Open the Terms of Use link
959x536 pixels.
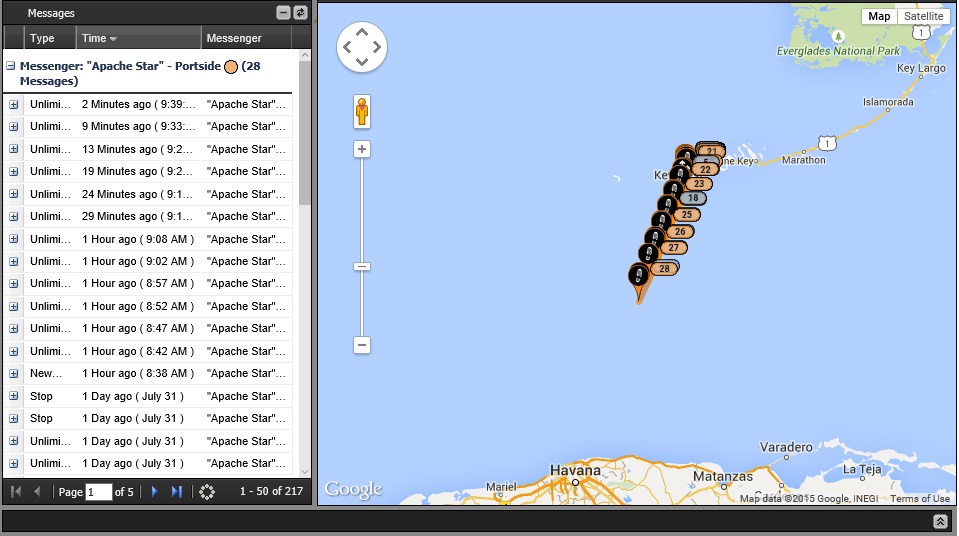pos(919,499)
